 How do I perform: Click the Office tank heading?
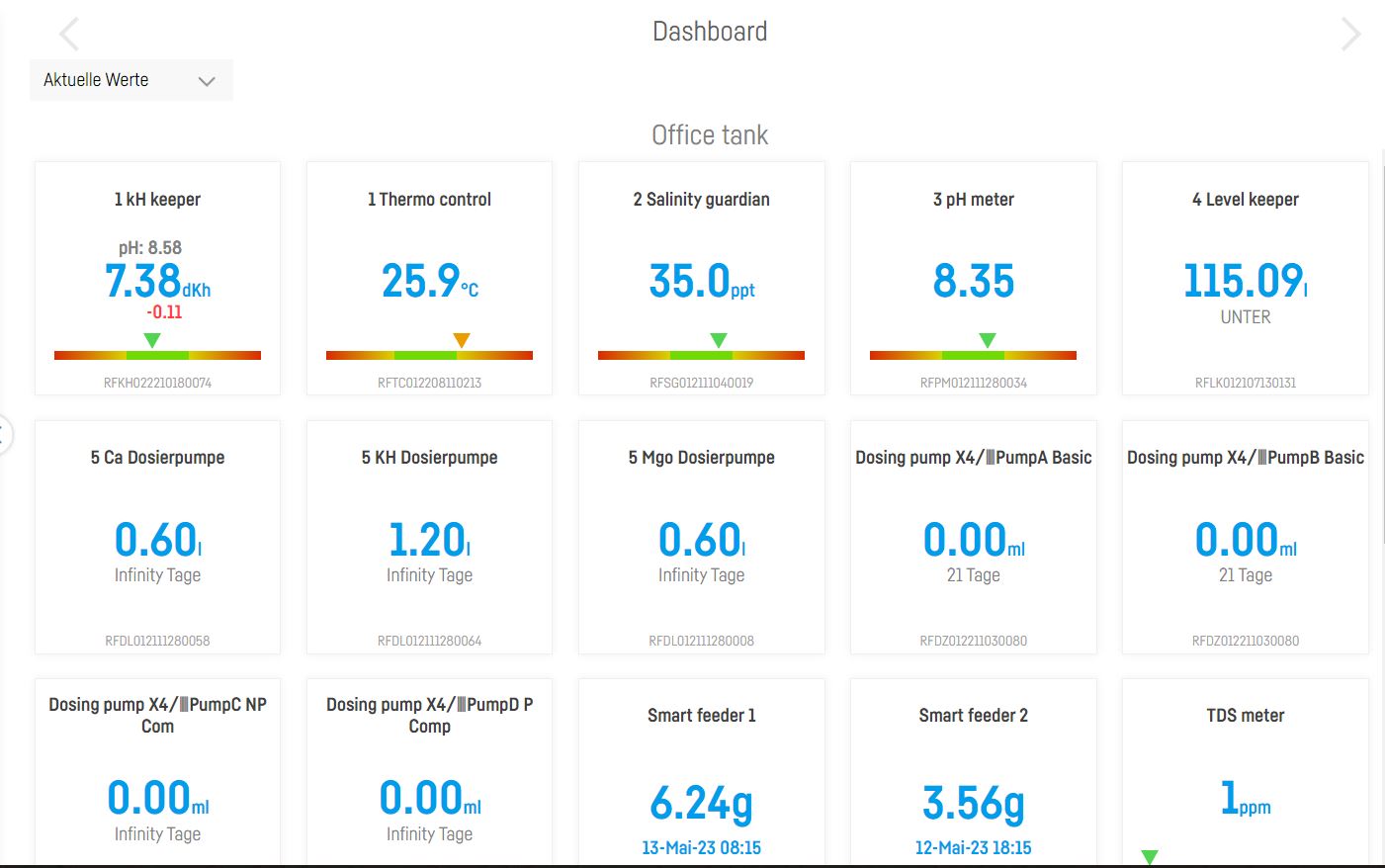pos(710,135)
